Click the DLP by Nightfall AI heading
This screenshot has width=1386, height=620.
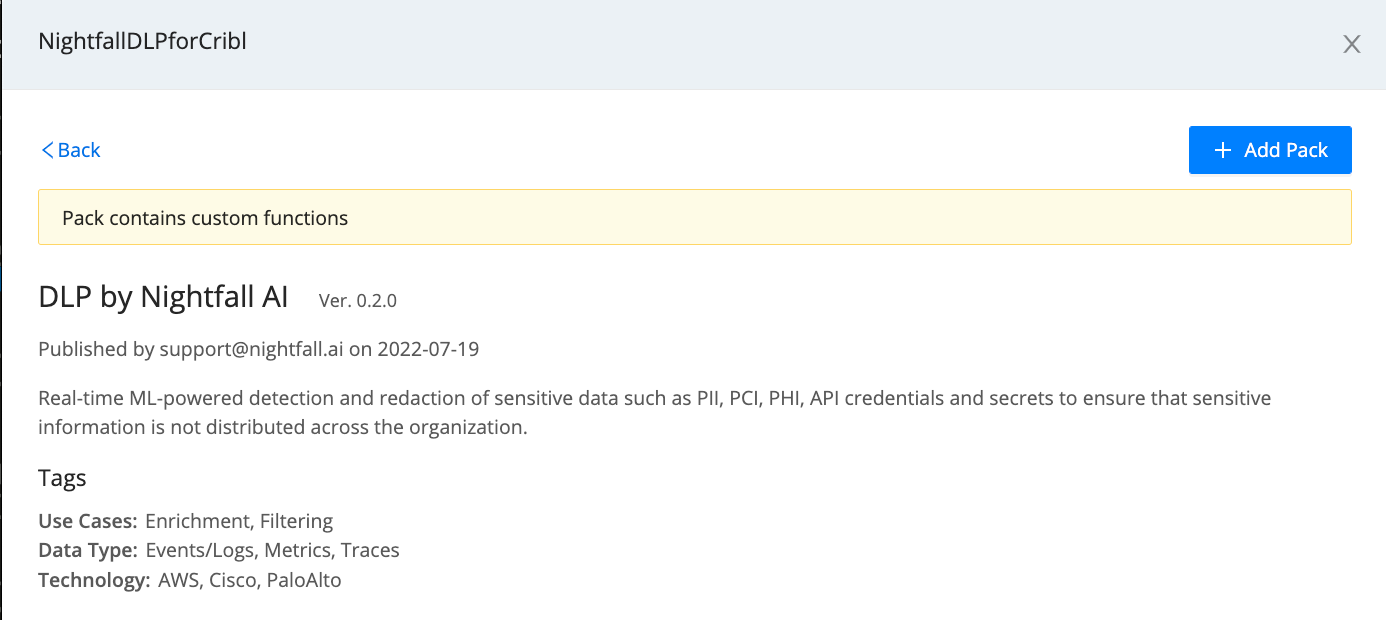[x=163, y=297]
